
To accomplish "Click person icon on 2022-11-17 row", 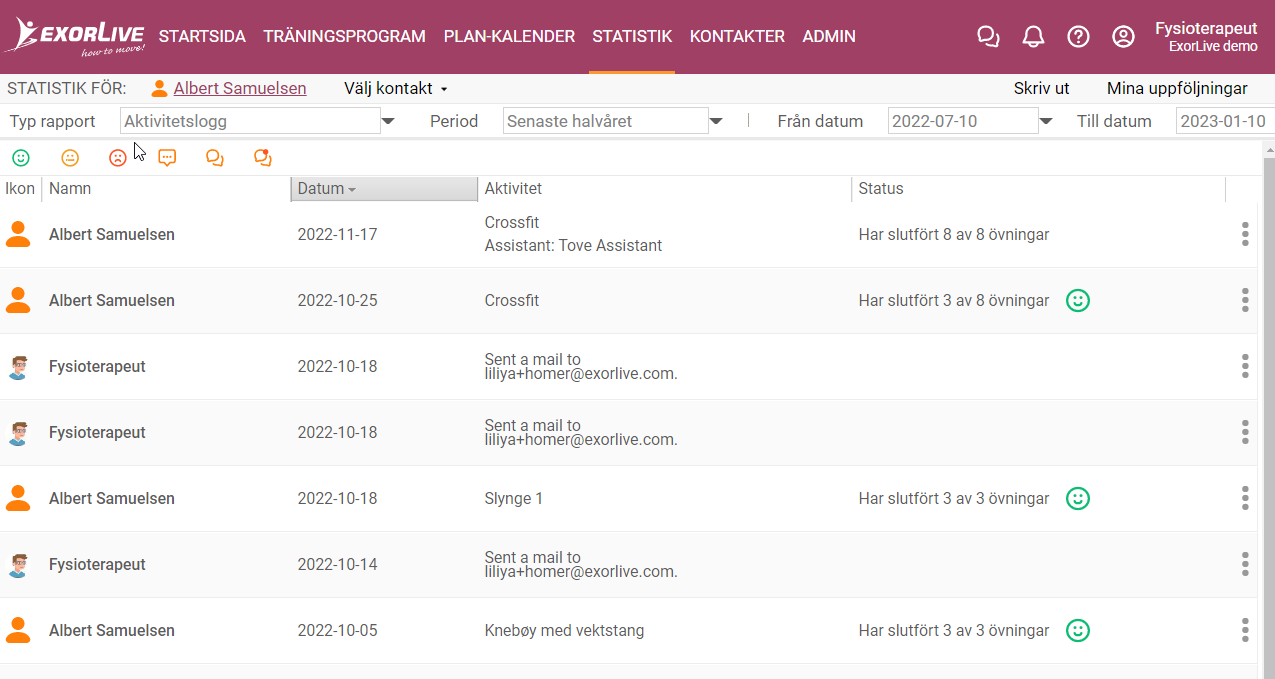I will pos(18,234).
